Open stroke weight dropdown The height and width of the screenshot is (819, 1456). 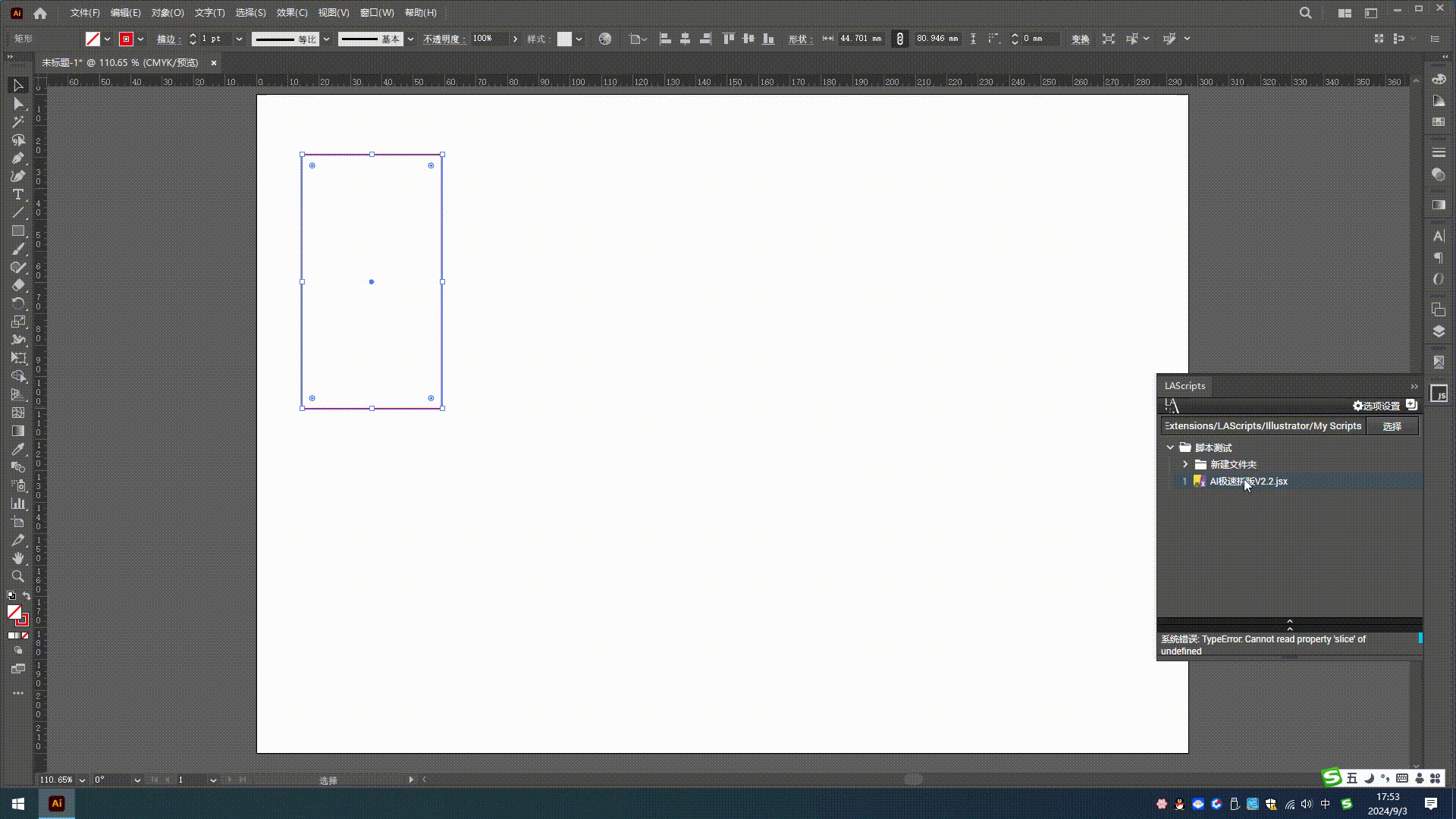point(239,39)
